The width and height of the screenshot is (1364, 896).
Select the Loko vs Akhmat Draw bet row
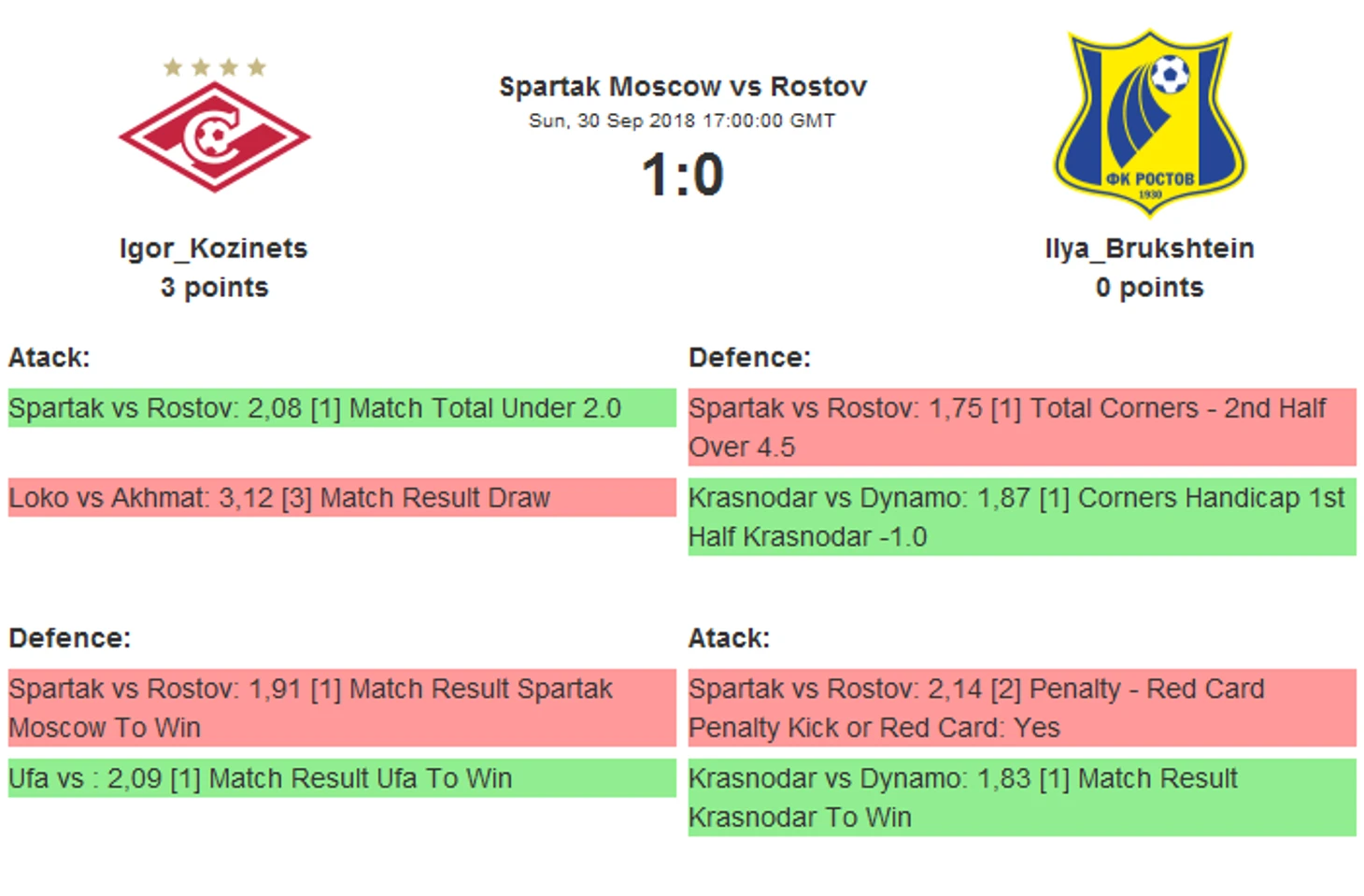(342, 498)
